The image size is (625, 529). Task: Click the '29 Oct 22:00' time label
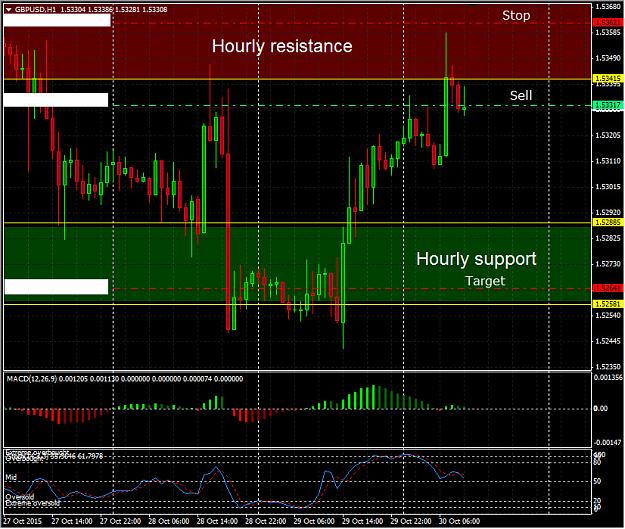pyautogui.click(x=411, y=521)
